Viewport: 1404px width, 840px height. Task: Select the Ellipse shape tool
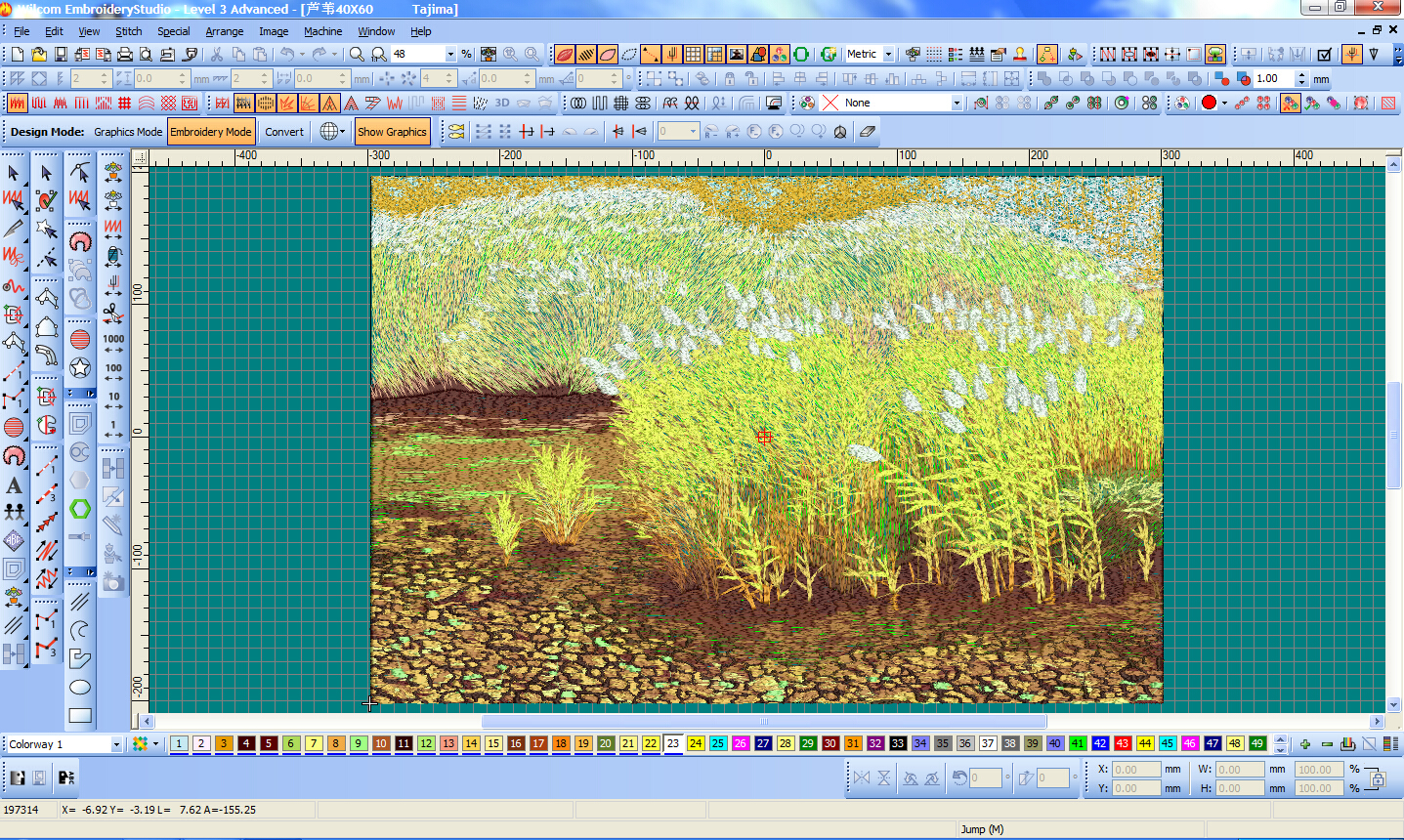(x=80, y=688)
